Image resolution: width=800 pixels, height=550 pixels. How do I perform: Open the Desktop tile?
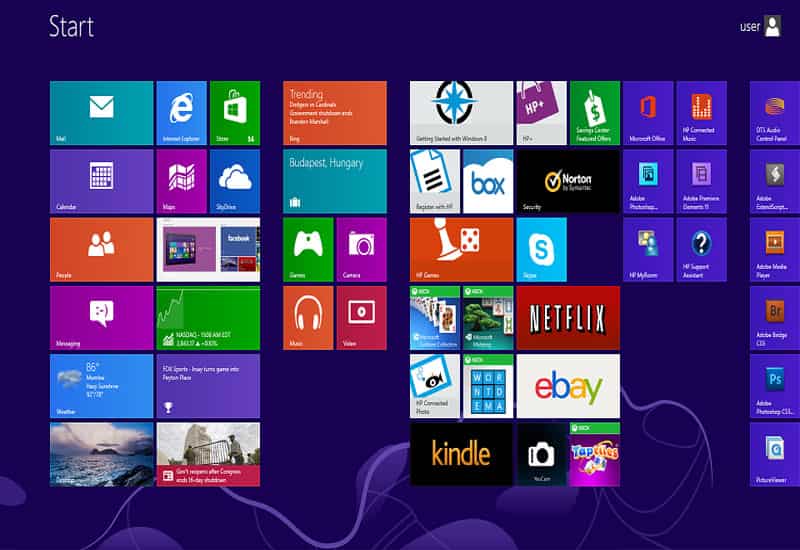point(102,454)
